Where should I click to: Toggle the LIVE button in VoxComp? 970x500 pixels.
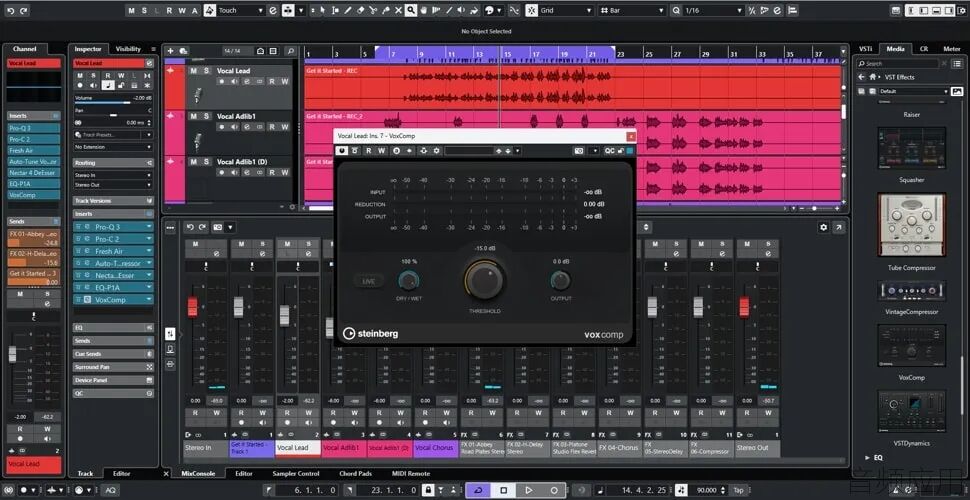coord(369,282)
